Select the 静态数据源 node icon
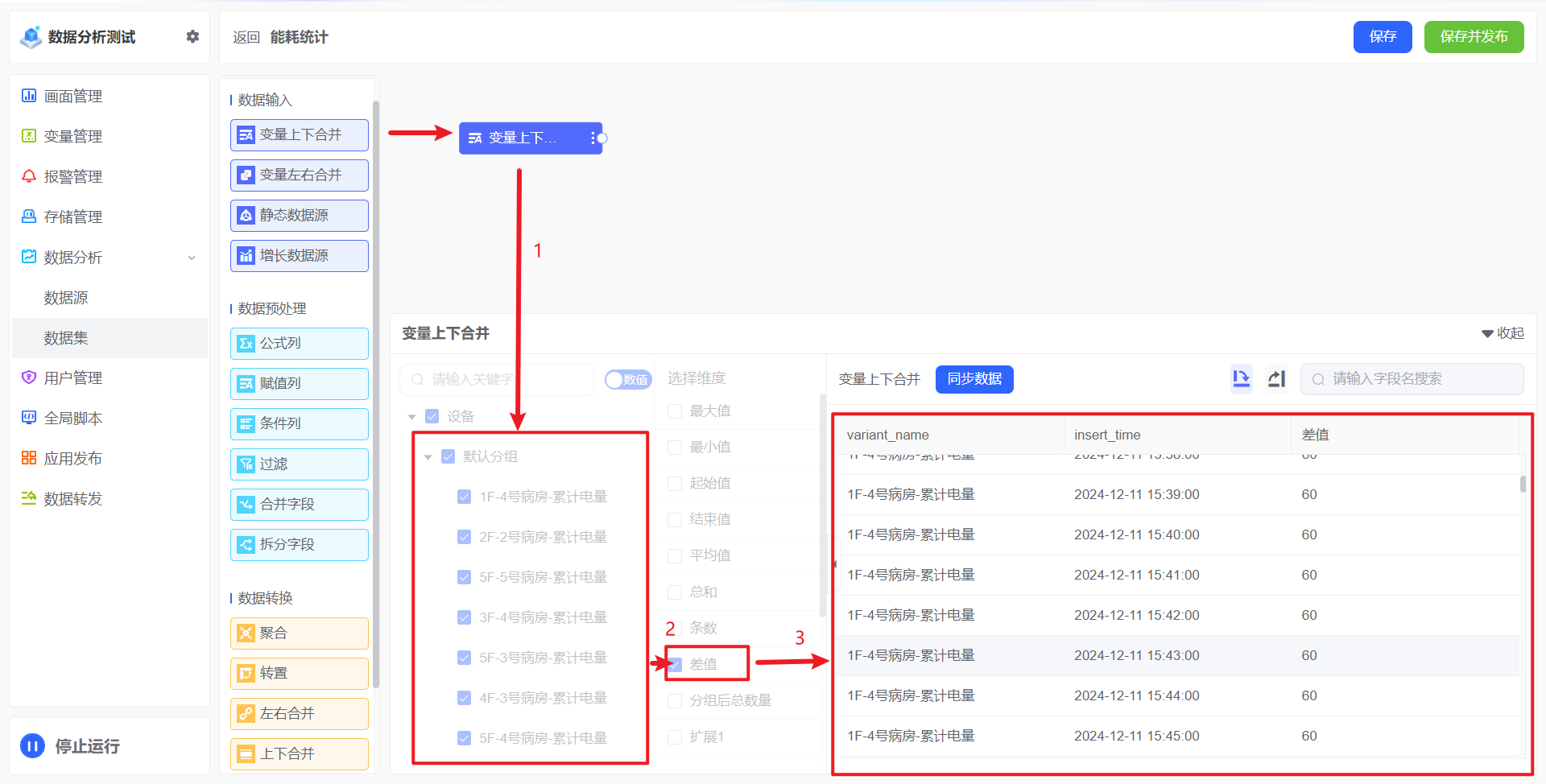The width and height of the screenshot is (1546, 784). coord(246,216)
